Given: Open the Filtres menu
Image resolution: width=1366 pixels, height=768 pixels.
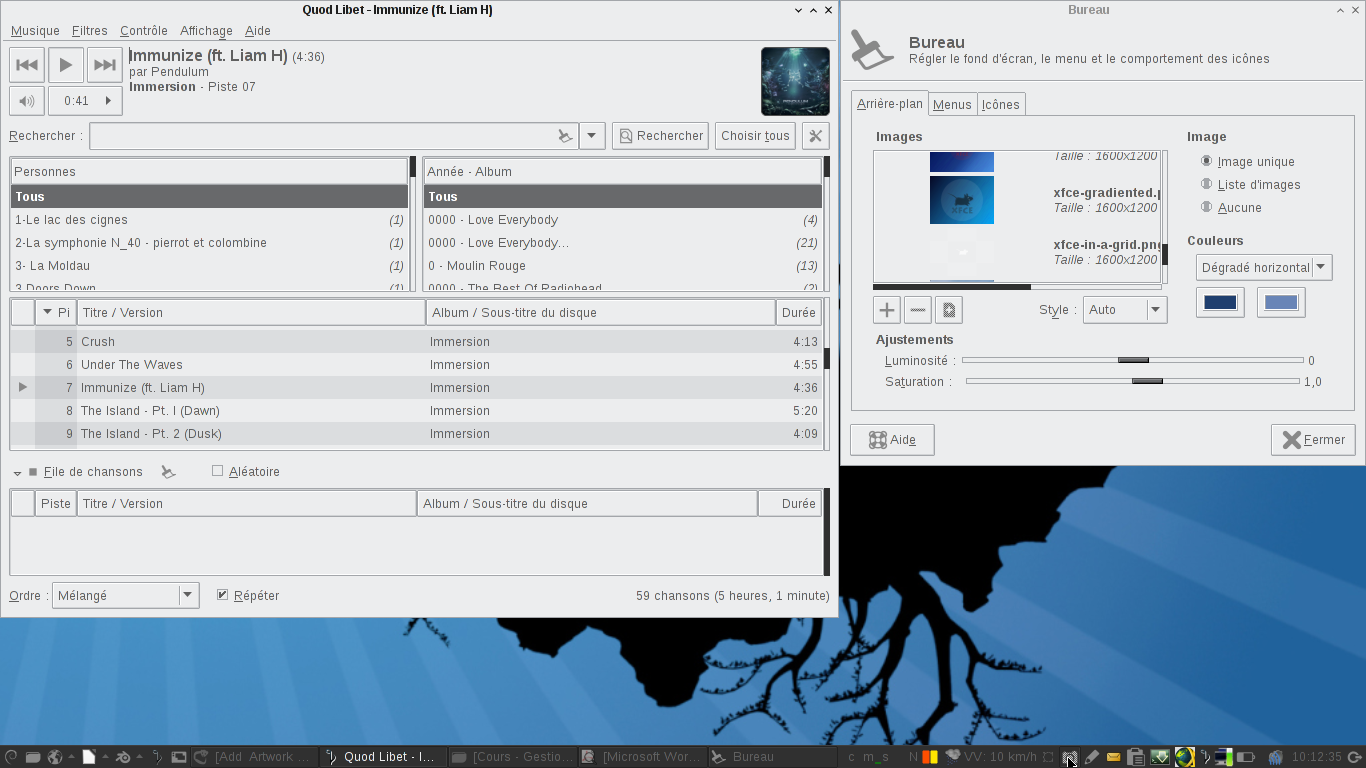Looking at the screenshot, I should tap(90, 31).
